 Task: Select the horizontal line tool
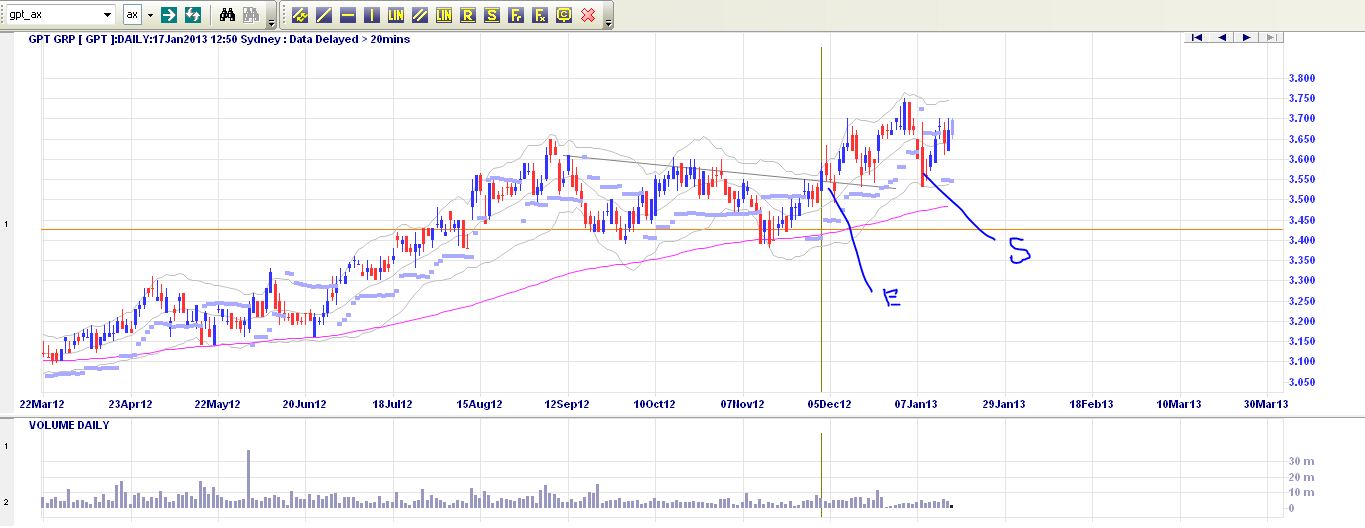pos(348,15)
